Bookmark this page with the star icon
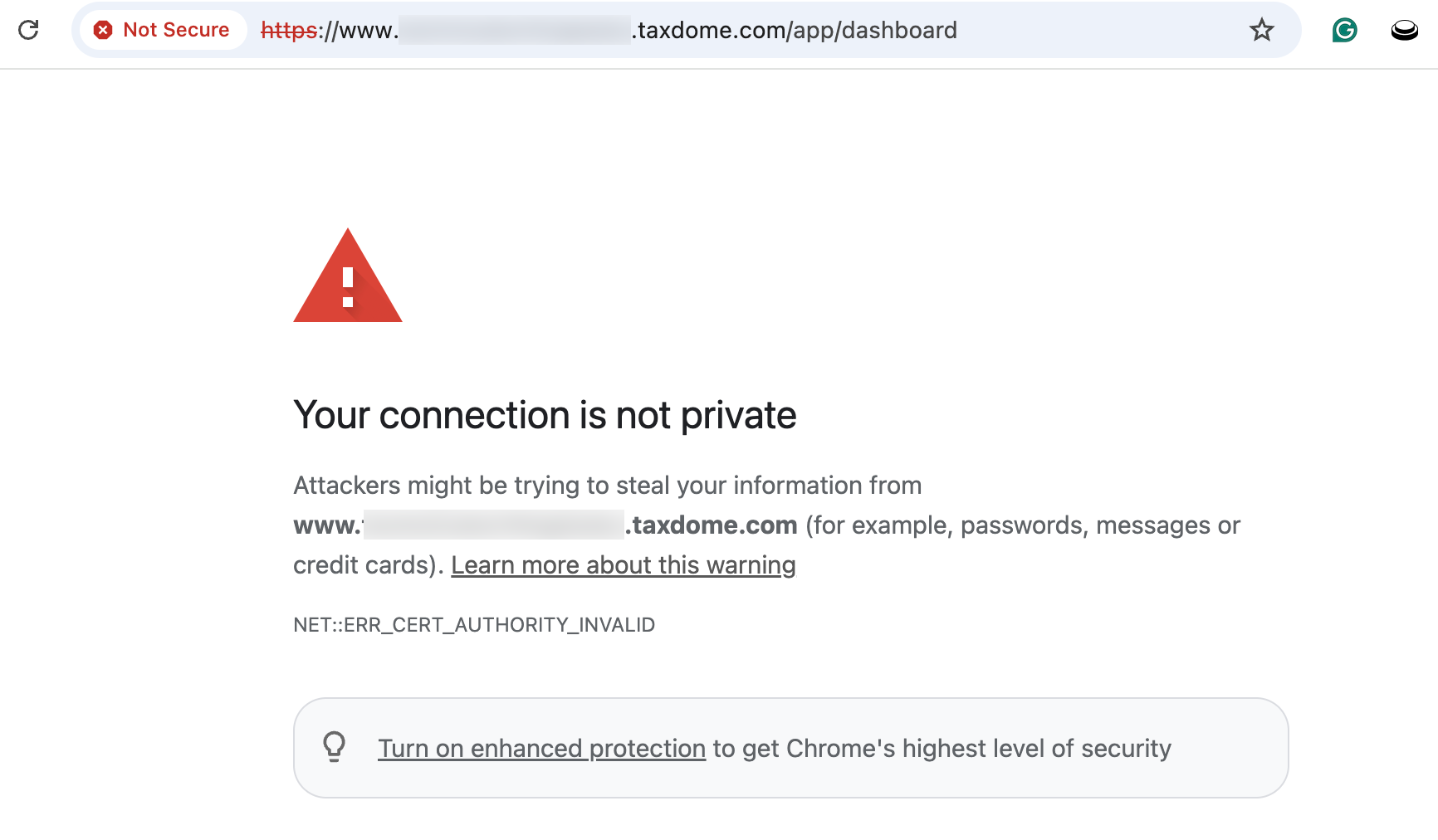The image size is (1438, 840). pyautogui.click(x=1261, y=30)
